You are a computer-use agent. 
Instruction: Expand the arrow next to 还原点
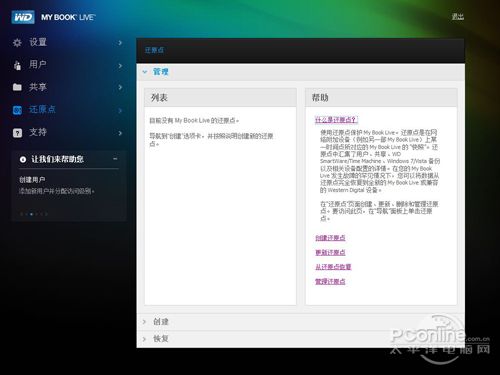(120, 110)
